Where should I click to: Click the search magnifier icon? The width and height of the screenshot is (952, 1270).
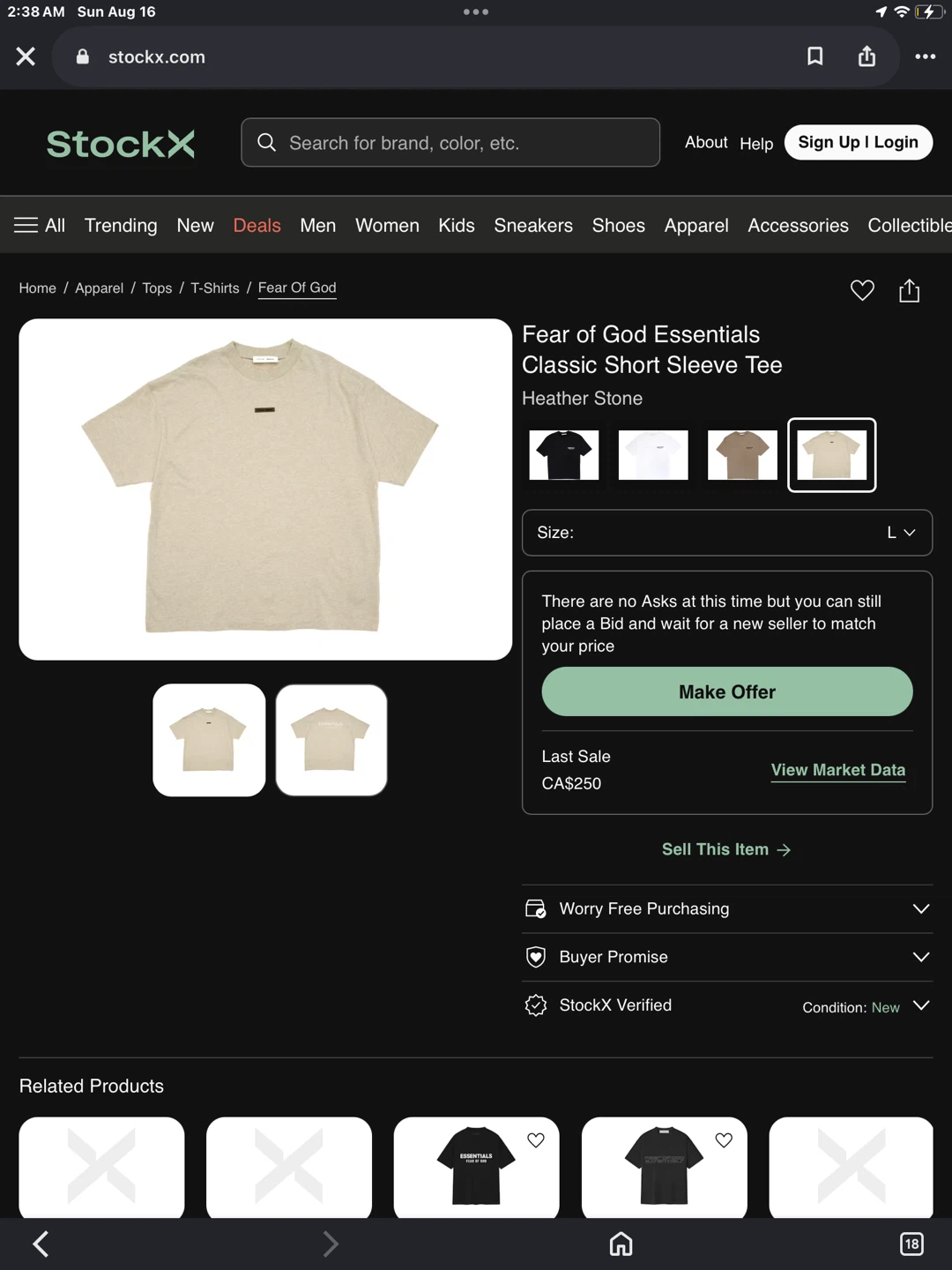pos(266,143)
